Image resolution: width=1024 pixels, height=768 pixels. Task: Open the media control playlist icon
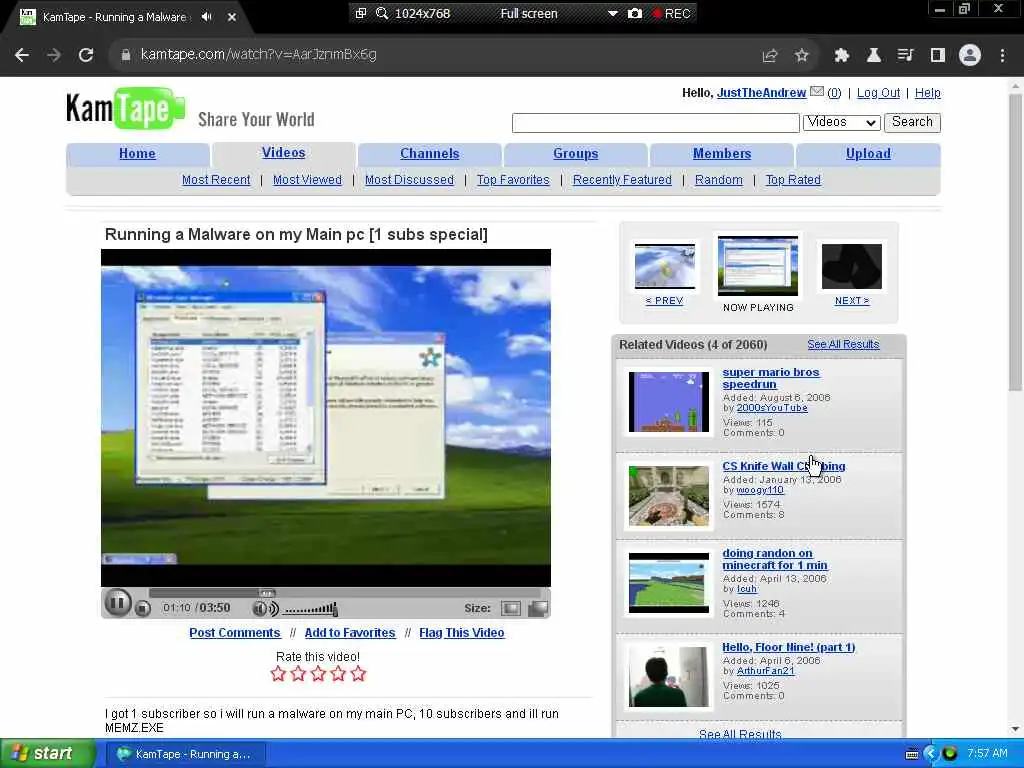[x=905, y=56]
